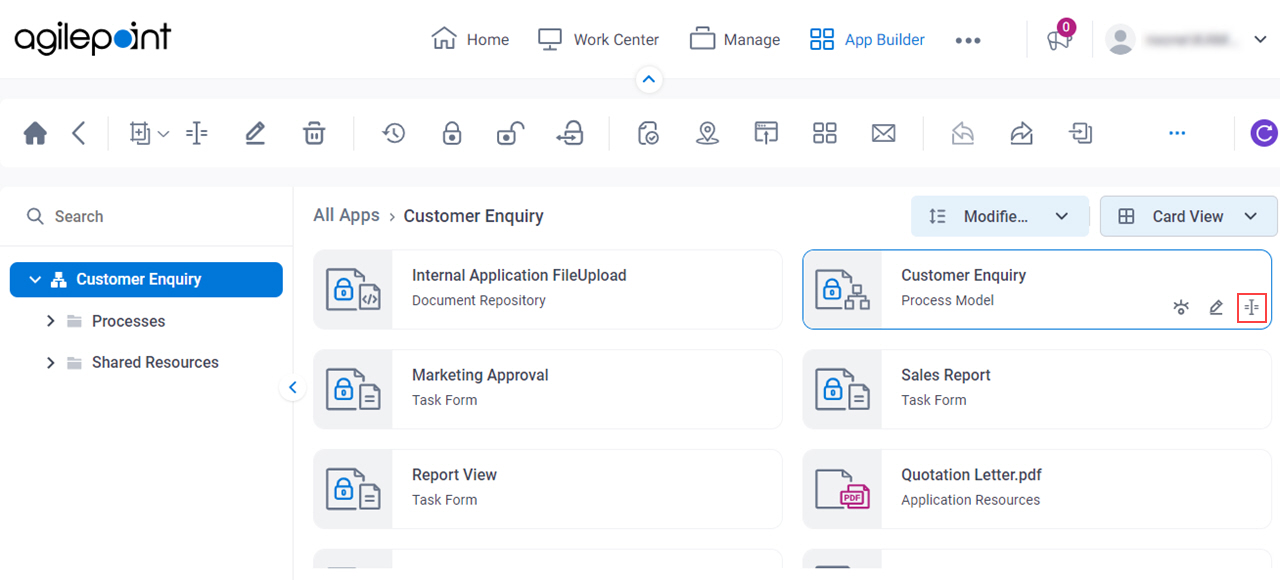Image resolution: width=1280 pixels, height=580 pixels.
Task: Collapse the Customer Enquiry tree node
Action: pos(35,280)
